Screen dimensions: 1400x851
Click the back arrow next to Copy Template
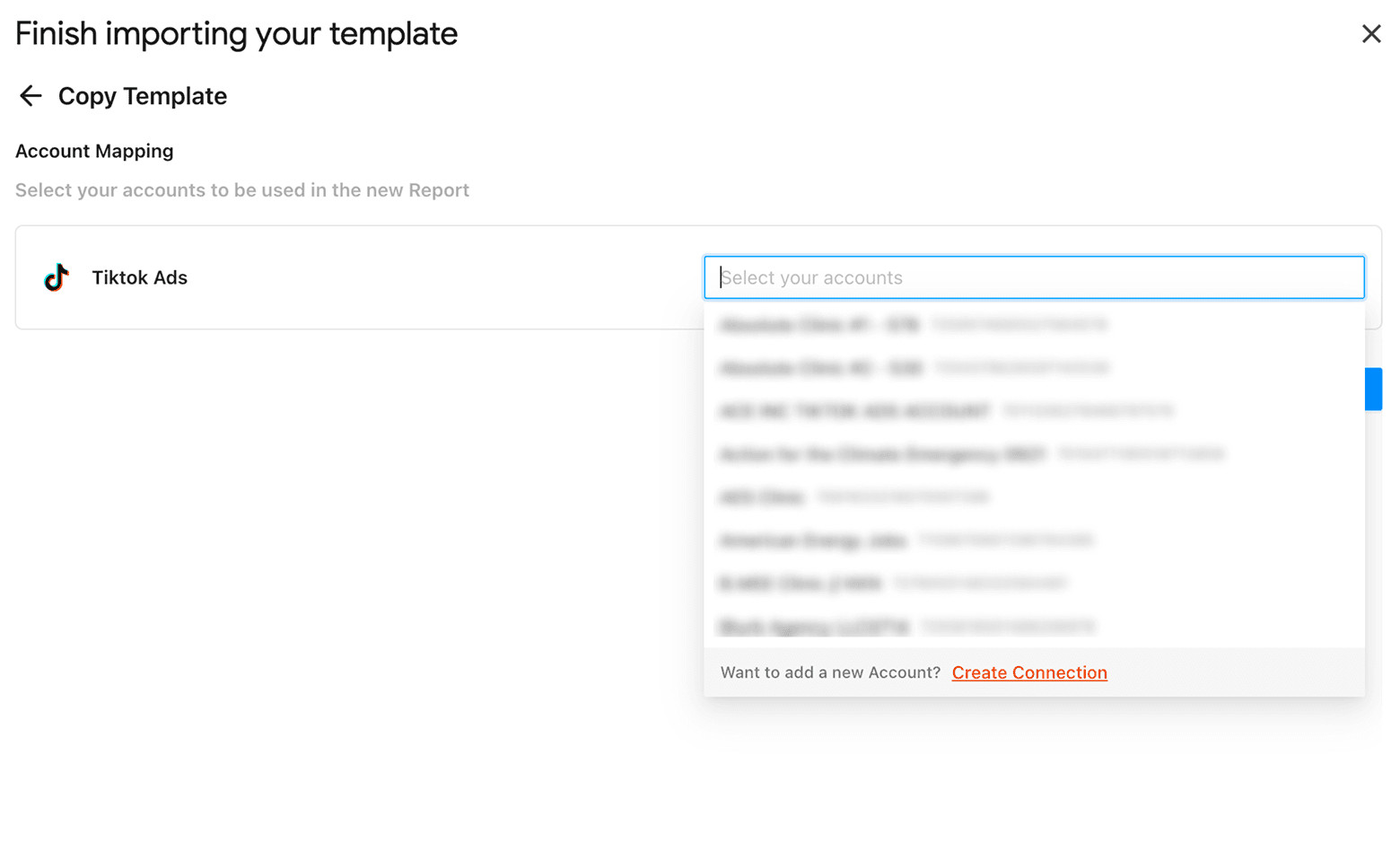(30, 95)
